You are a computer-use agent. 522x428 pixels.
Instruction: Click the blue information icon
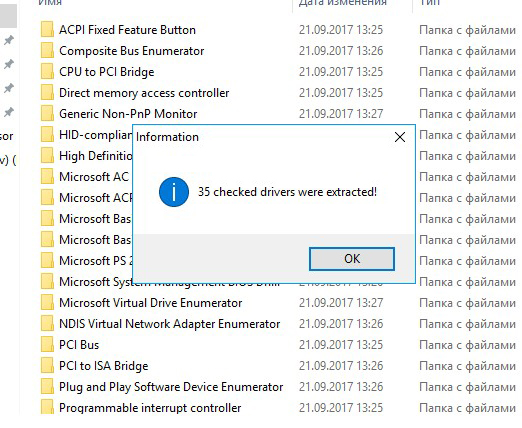click(174, 192)
